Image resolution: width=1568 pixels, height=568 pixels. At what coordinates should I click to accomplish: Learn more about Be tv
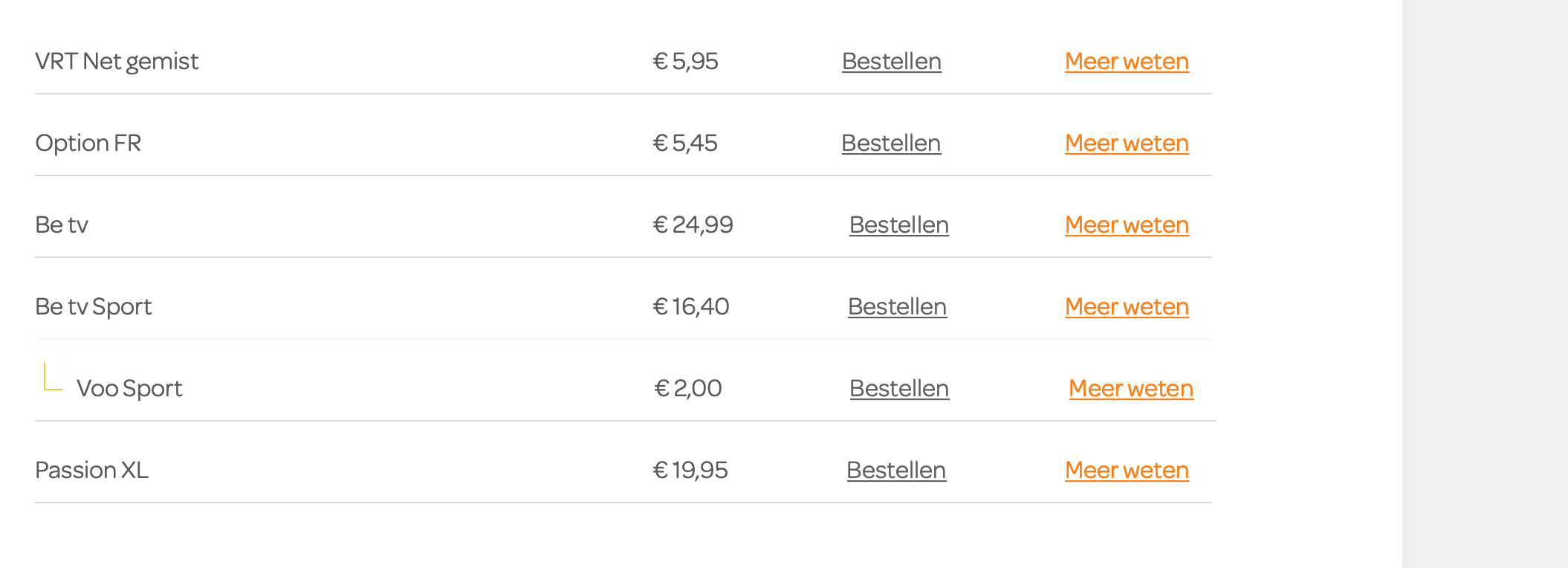click(1126, 225)
